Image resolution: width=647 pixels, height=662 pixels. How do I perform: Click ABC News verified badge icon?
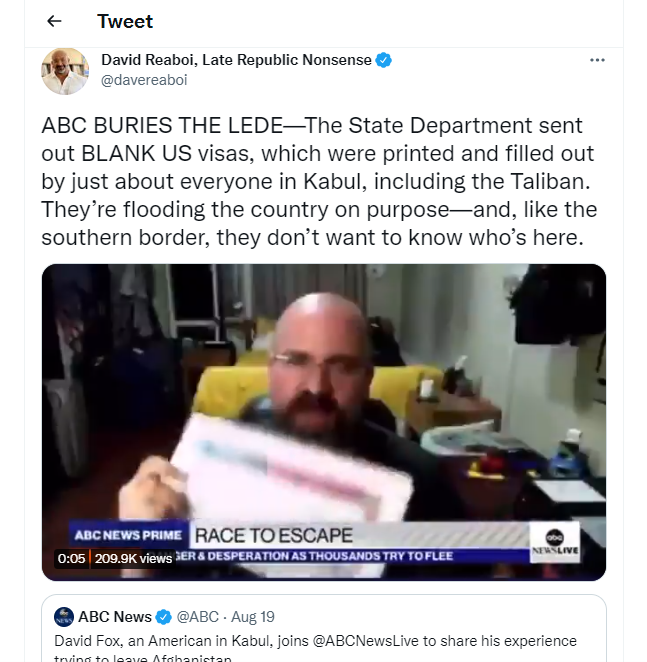click(163, 617)
